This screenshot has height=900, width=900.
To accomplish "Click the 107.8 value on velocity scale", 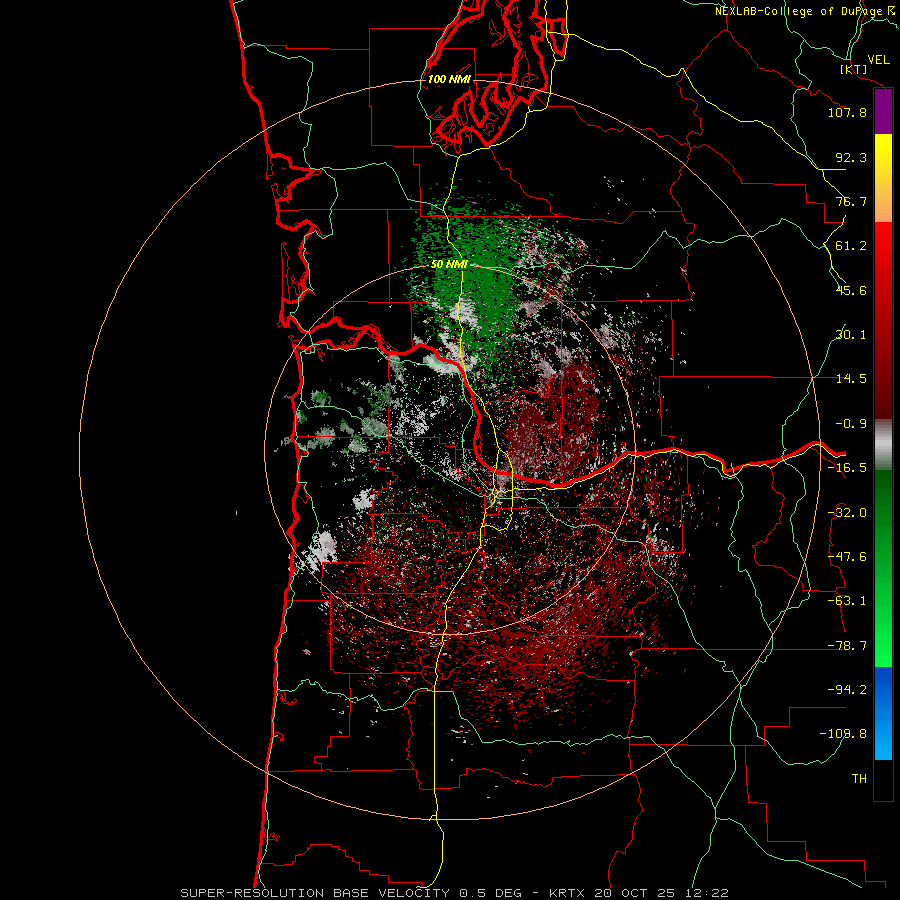I will [x=847, y=112].
